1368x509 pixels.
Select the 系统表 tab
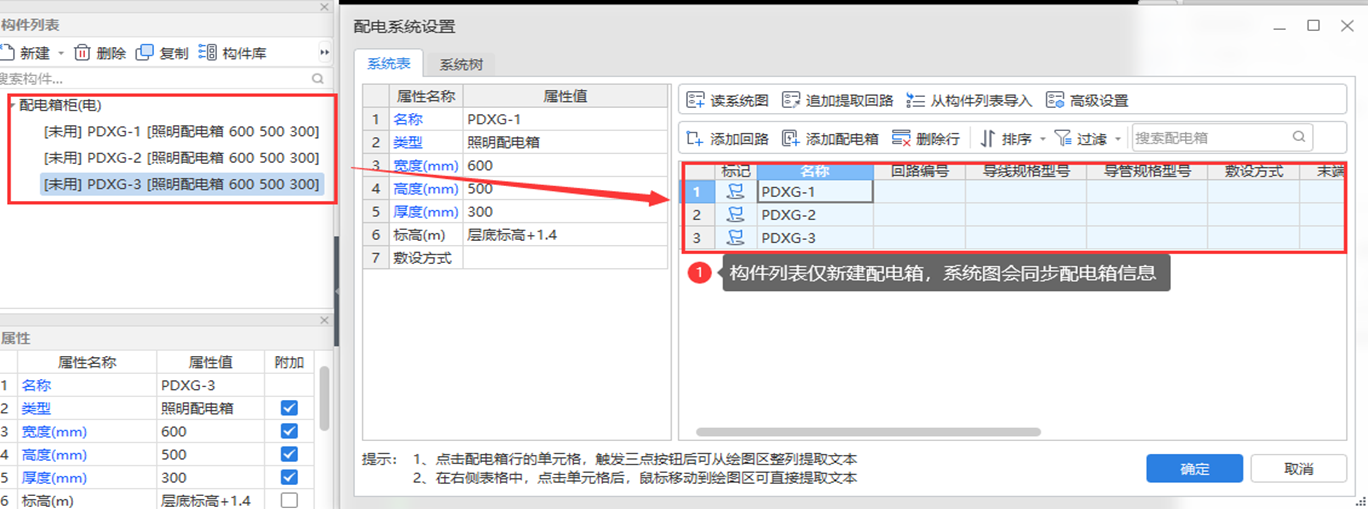tap(388, 63)
